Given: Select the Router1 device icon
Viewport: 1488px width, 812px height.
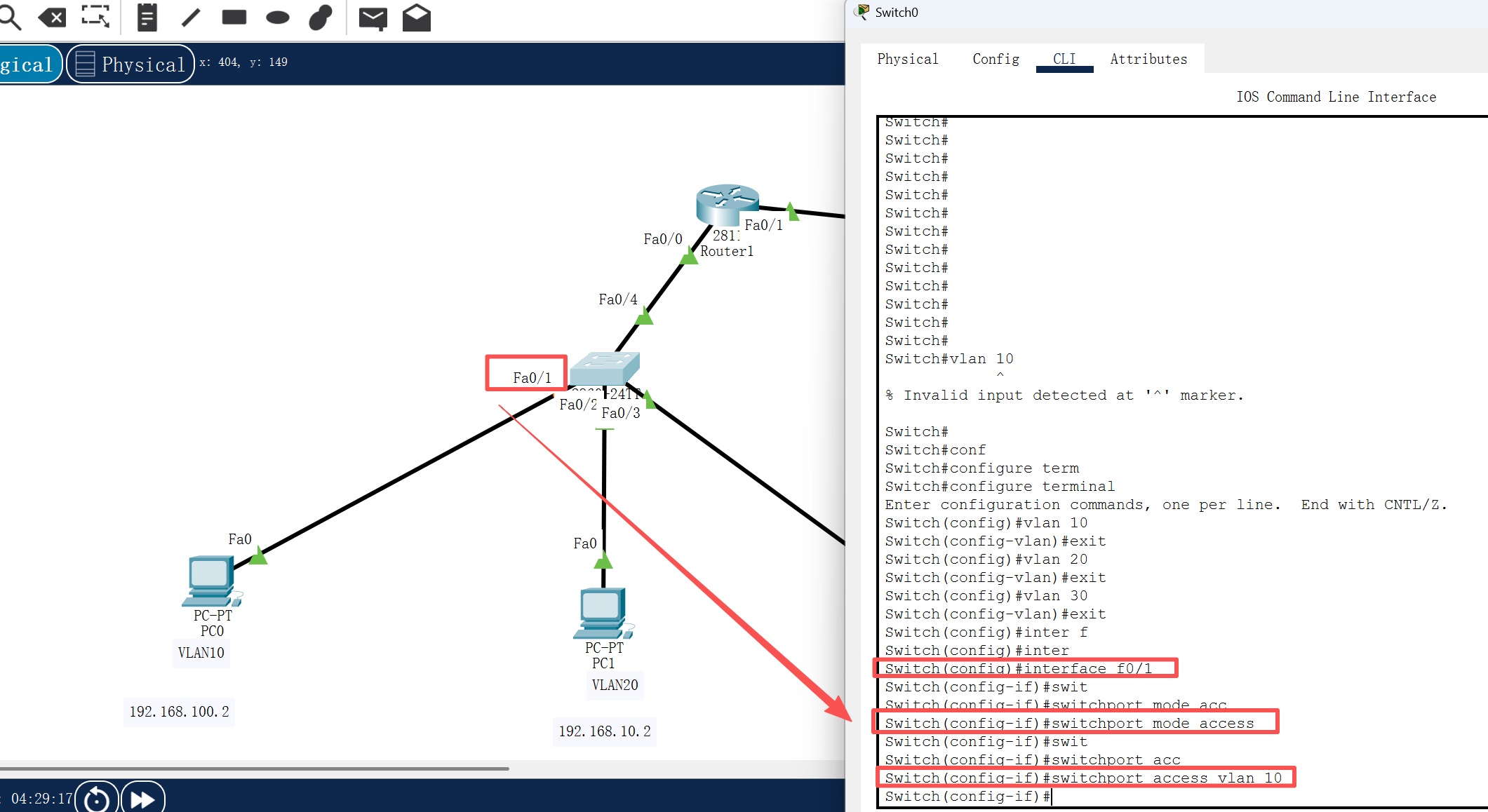Looking at the screenshot, I should coord(727,204).
